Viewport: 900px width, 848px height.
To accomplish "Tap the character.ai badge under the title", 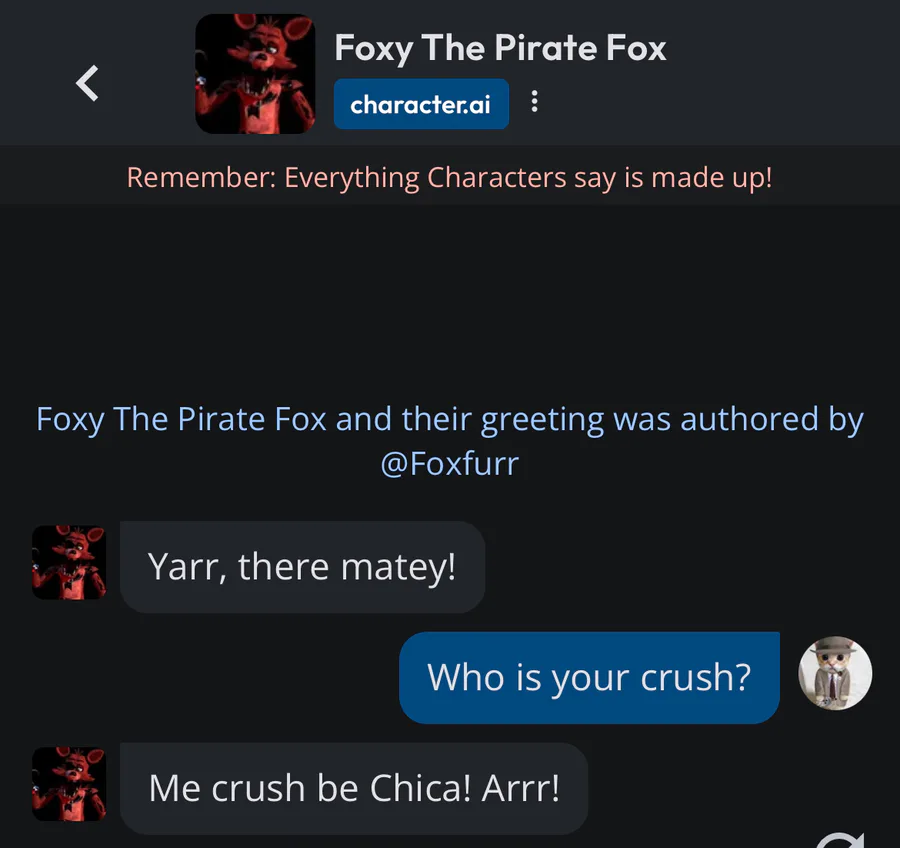I will [x=420, y=104].
